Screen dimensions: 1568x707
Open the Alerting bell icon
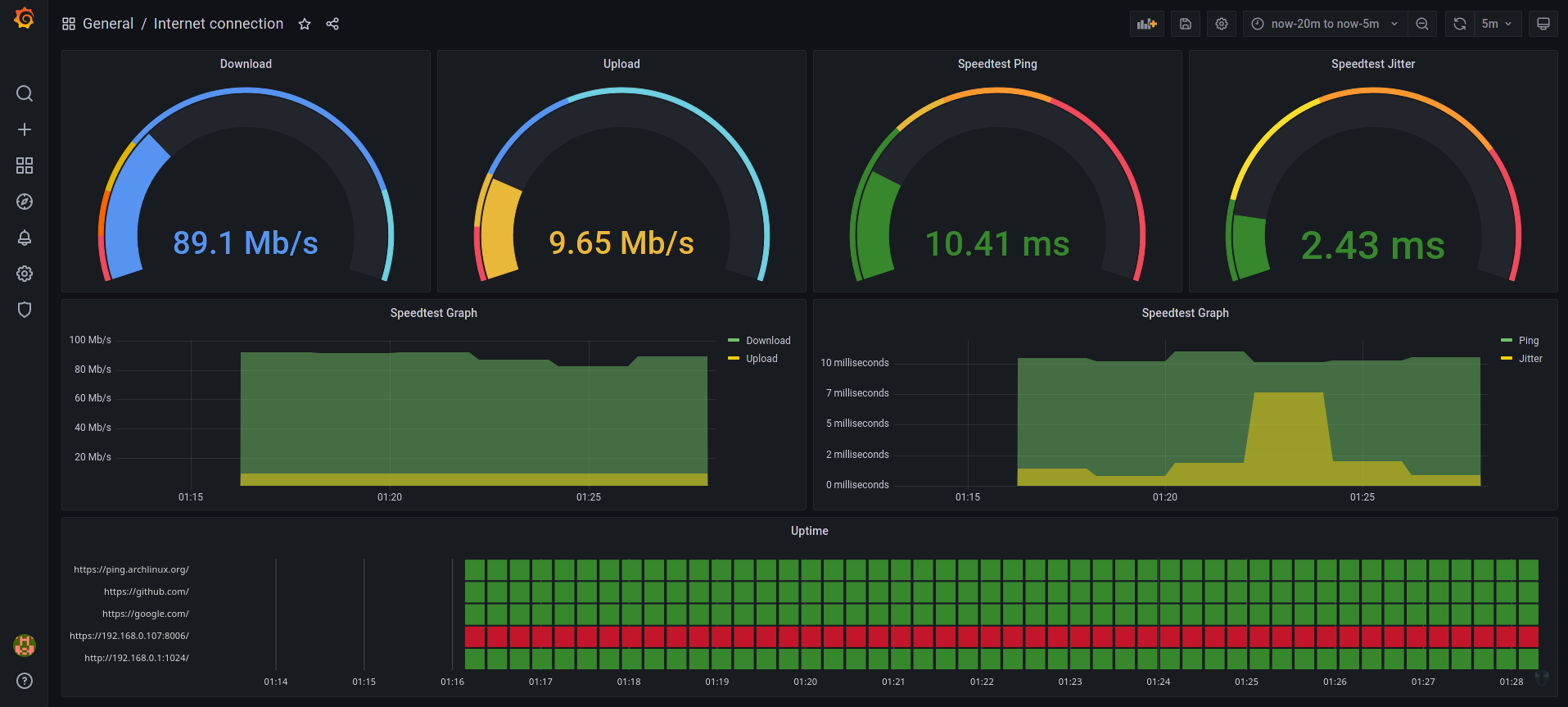coord(25,238)
